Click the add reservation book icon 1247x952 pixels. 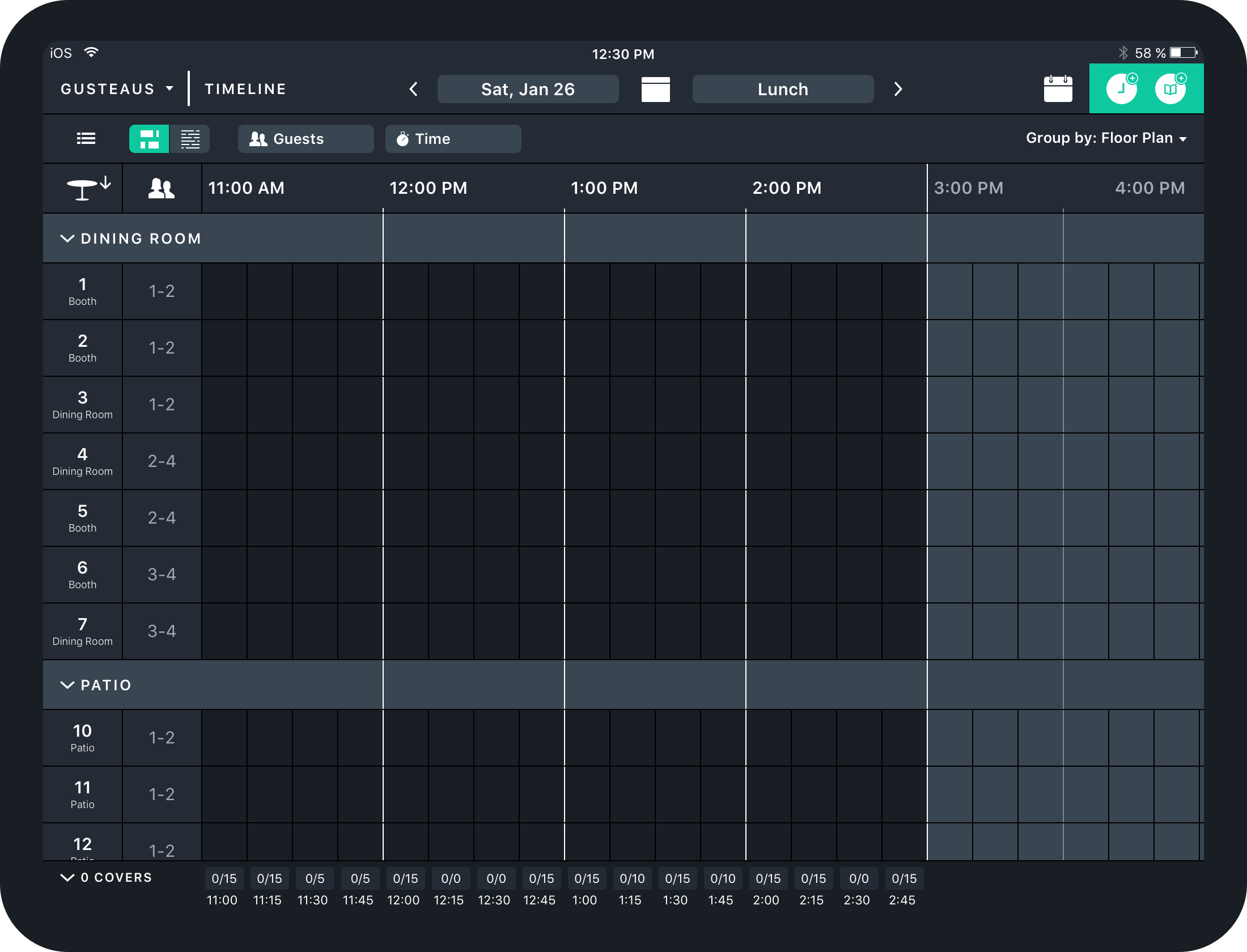pyautogui.click(x=1170, y=89)
